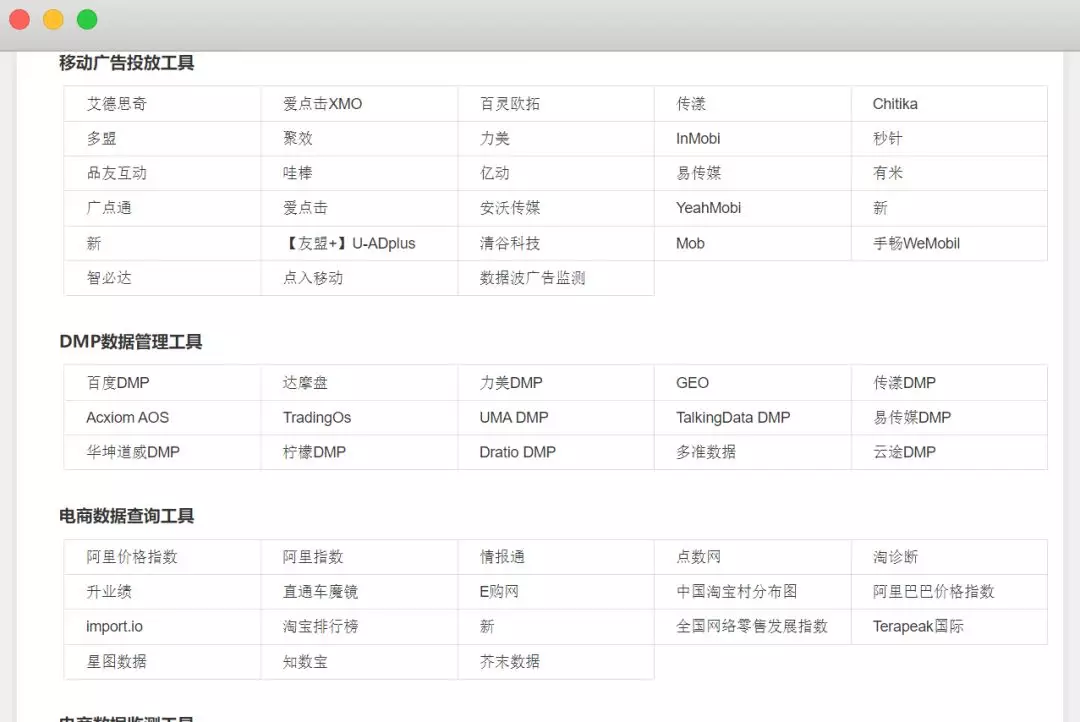Click the 多准数据 link

point(706,452)
